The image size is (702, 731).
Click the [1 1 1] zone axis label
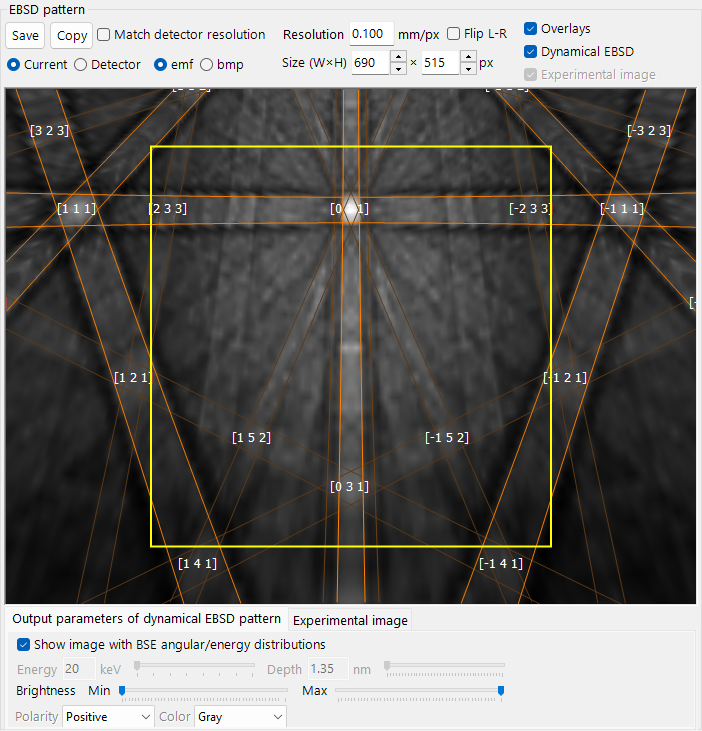click(x=76, y=208)
